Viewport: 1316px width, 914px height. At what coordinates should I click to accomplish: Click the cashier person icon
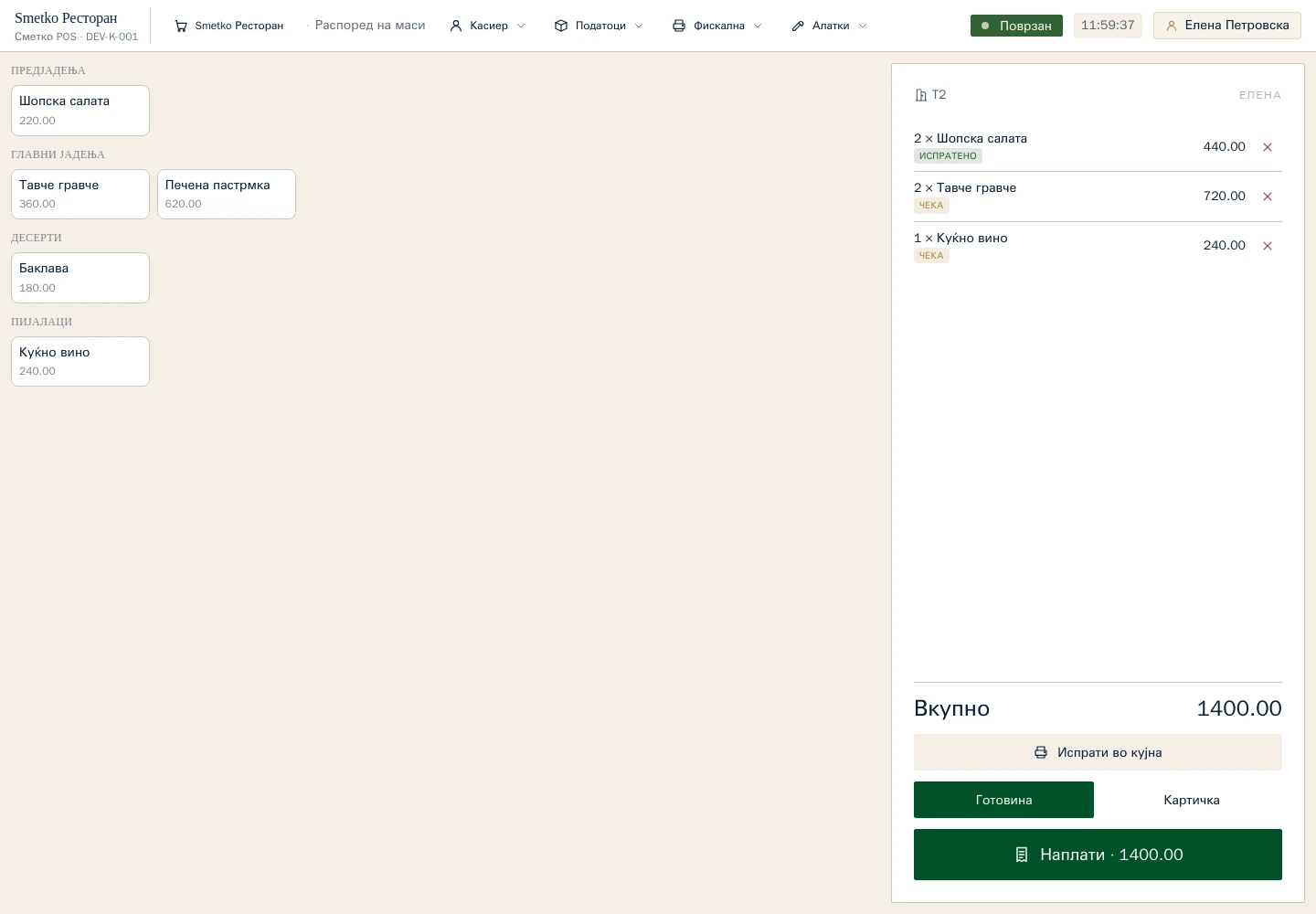[456, 26]
